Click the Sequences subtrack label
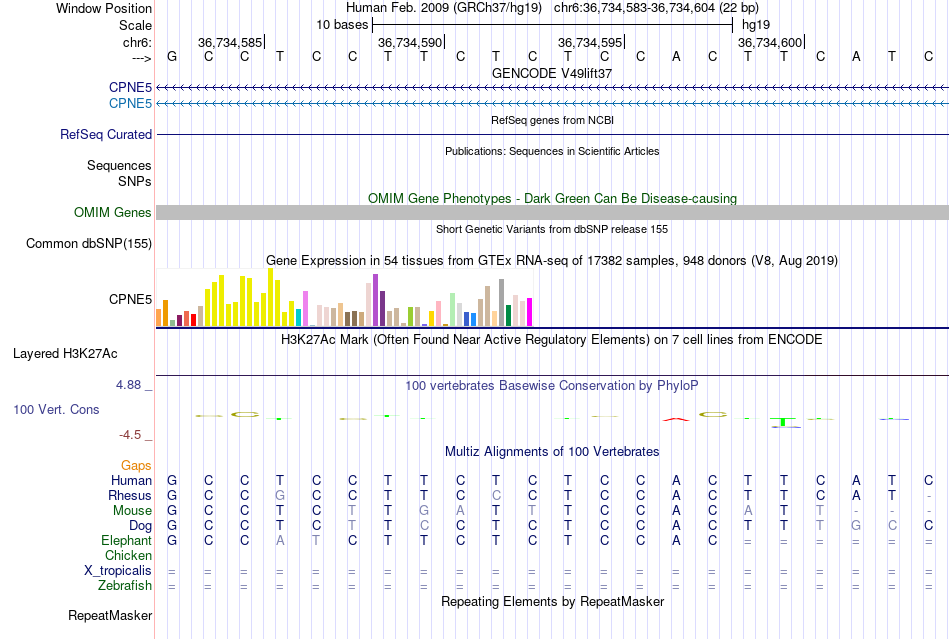 tap(119, 165)
